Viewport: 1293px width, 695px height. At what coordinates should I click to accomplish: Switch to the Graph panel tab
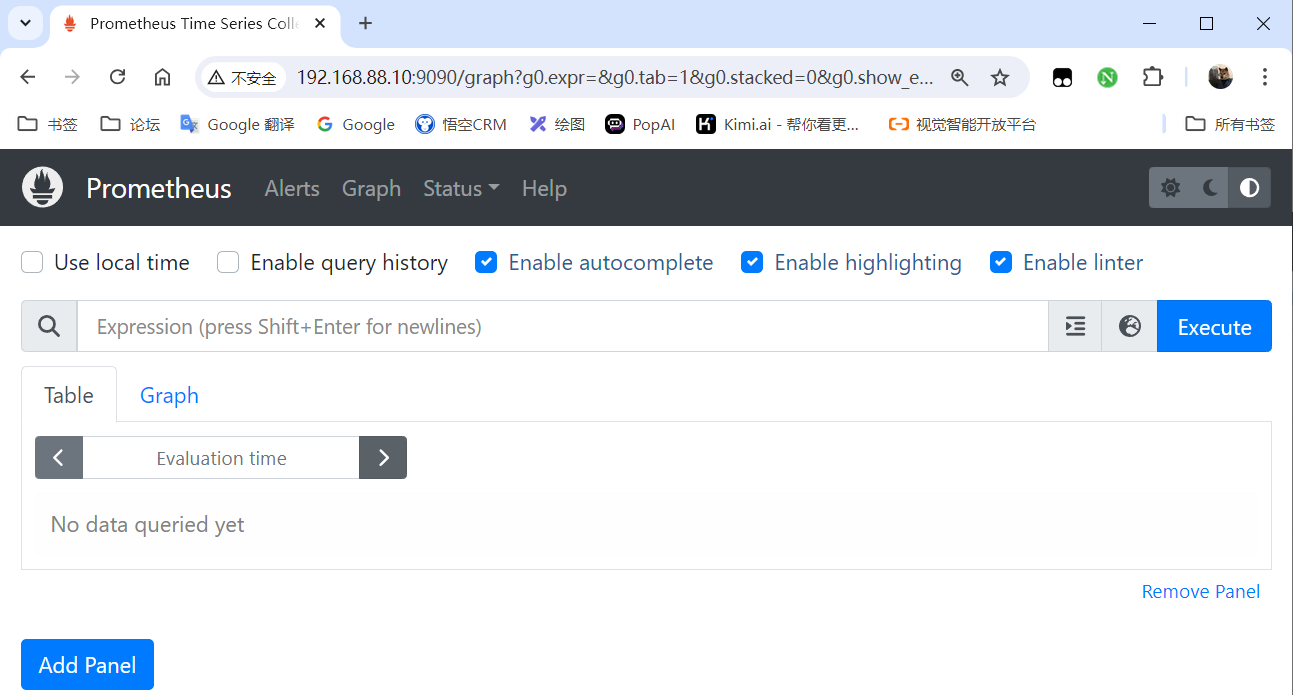coord(169,395)
